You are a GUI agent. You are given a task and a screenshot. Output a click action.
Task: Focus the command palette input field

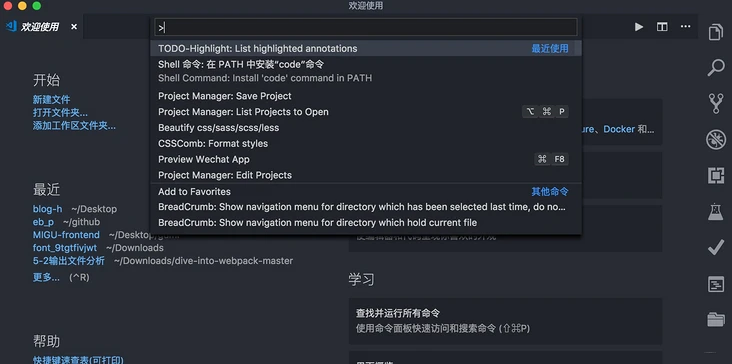point(366,28)
